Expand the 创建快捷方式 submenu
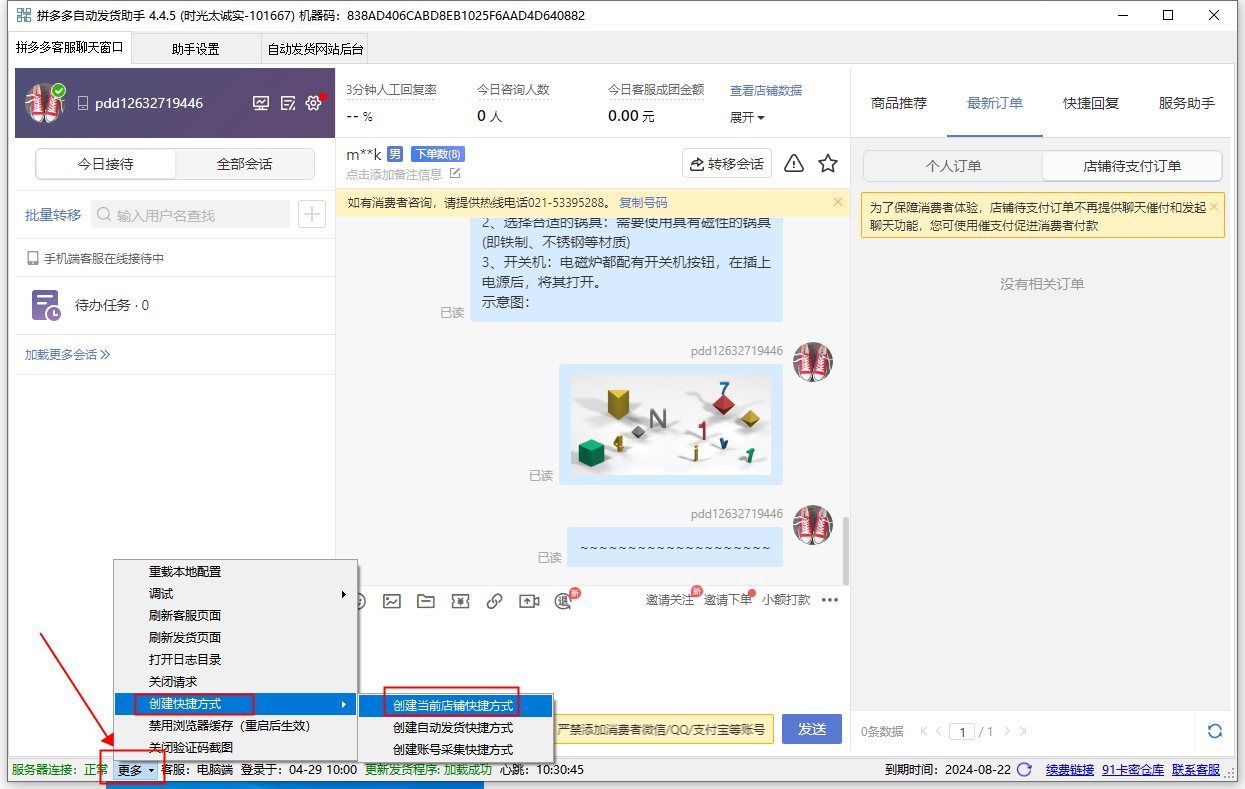Screen dimensions: 1245x789 tap(236, 704)
